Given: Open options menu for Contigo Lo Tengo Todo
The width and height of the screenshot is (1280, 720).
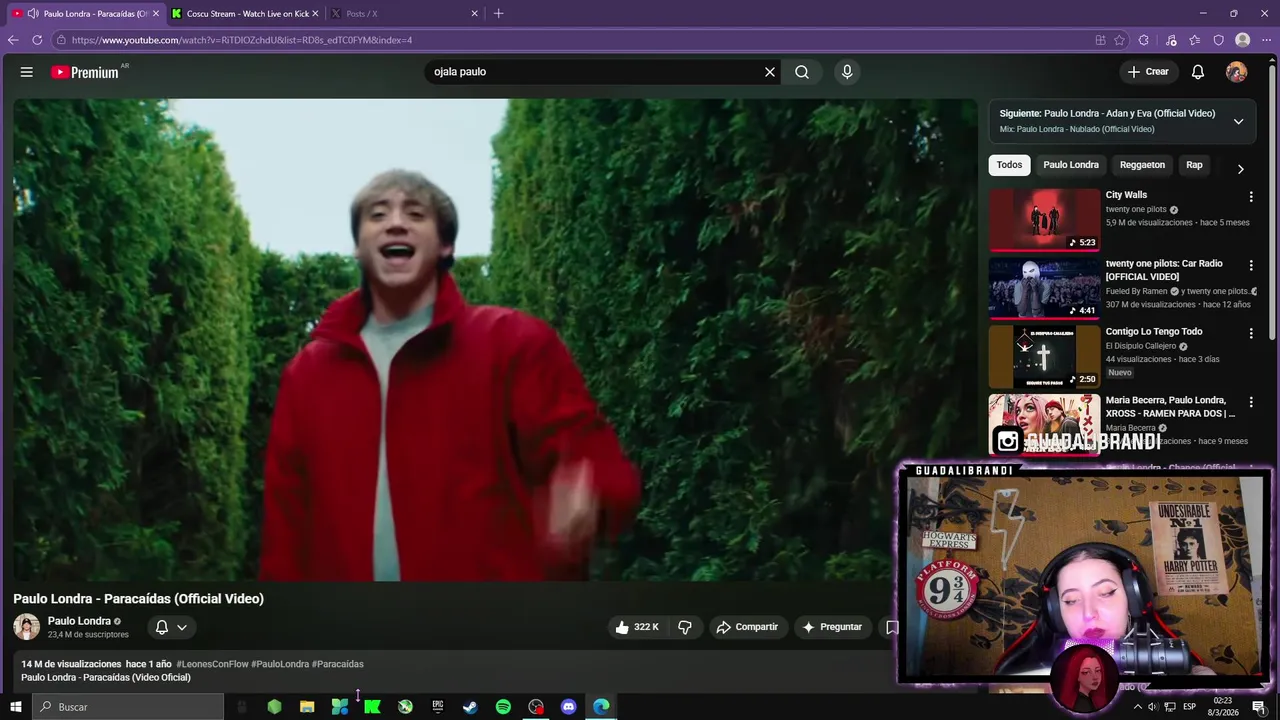Looking at the screenshot, I should [x=1251, y=333].
